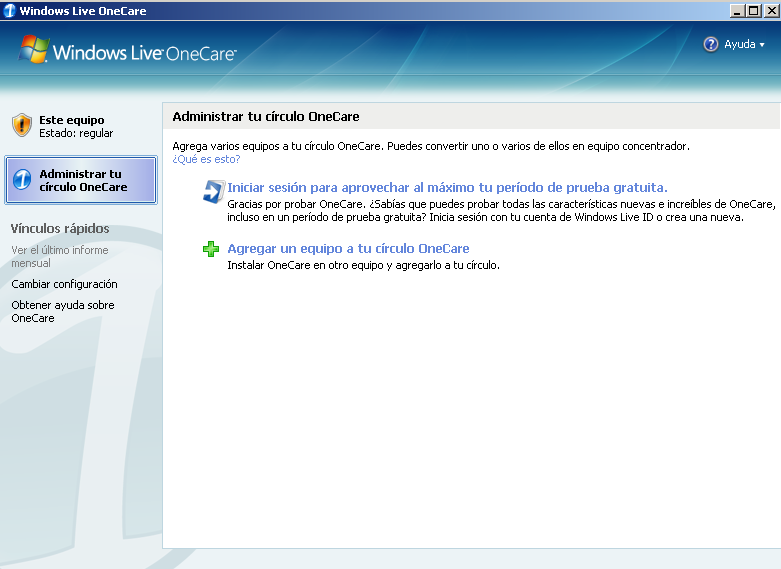781x569 pixels.
Task: Open Ver el último informe mensual link
Action: point(60,256)
